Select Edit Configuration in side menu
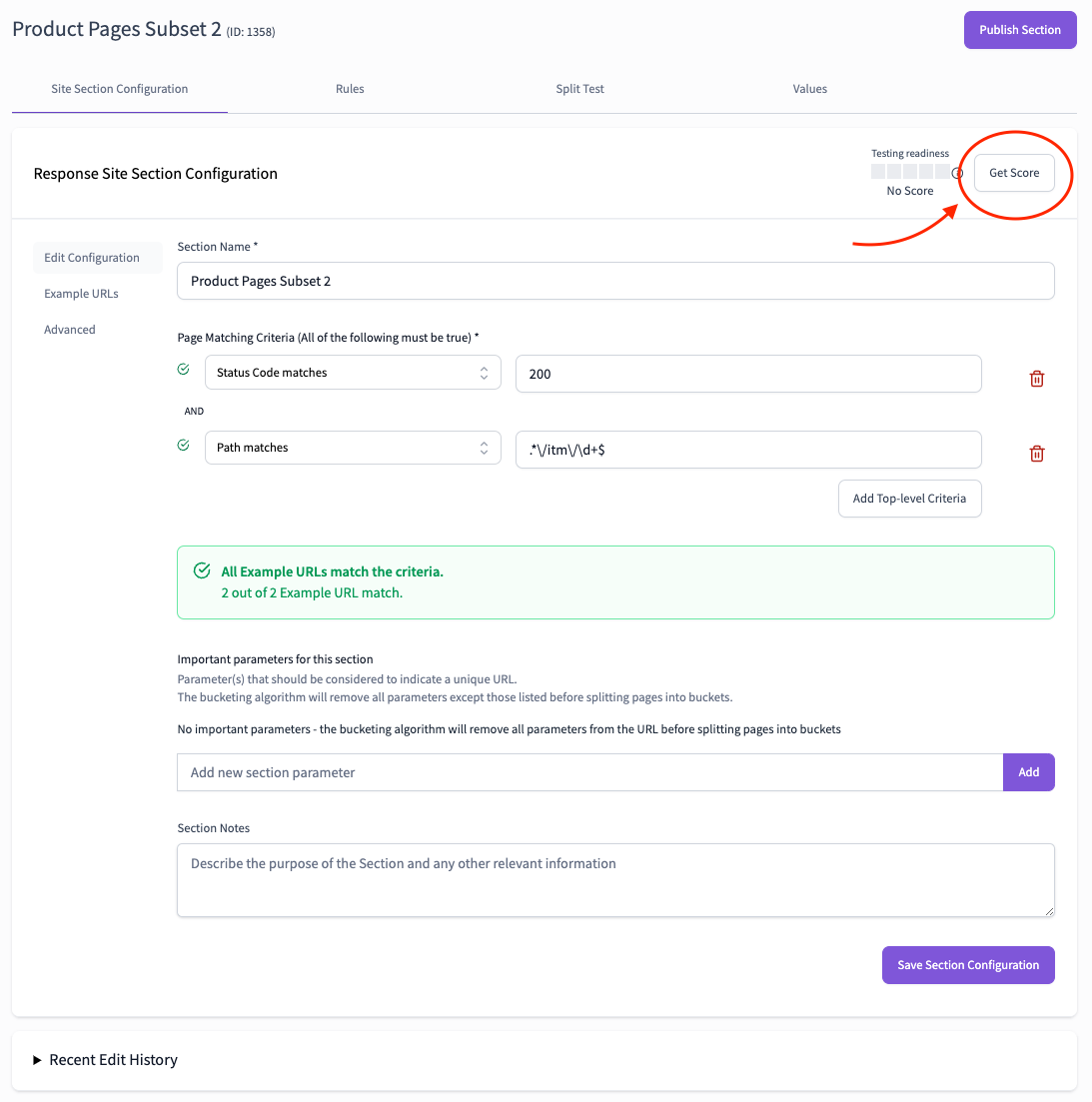The height and width of the screenshot is (1102, 1092). pyautogui.click(x=98, y=257)
